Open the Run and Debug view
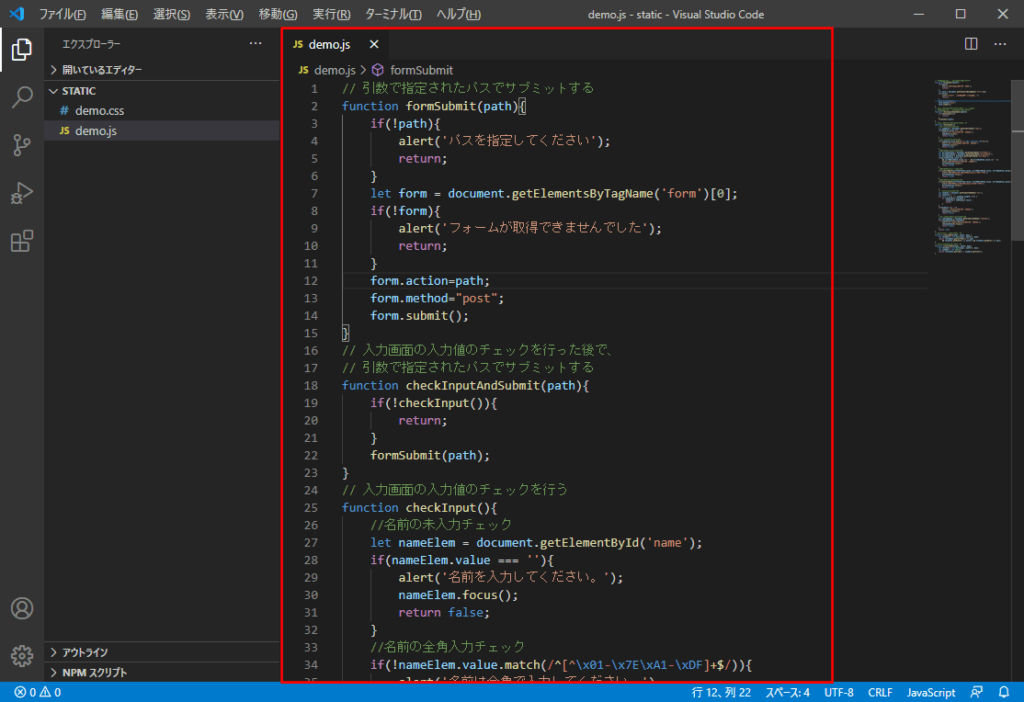 (24, 194)
